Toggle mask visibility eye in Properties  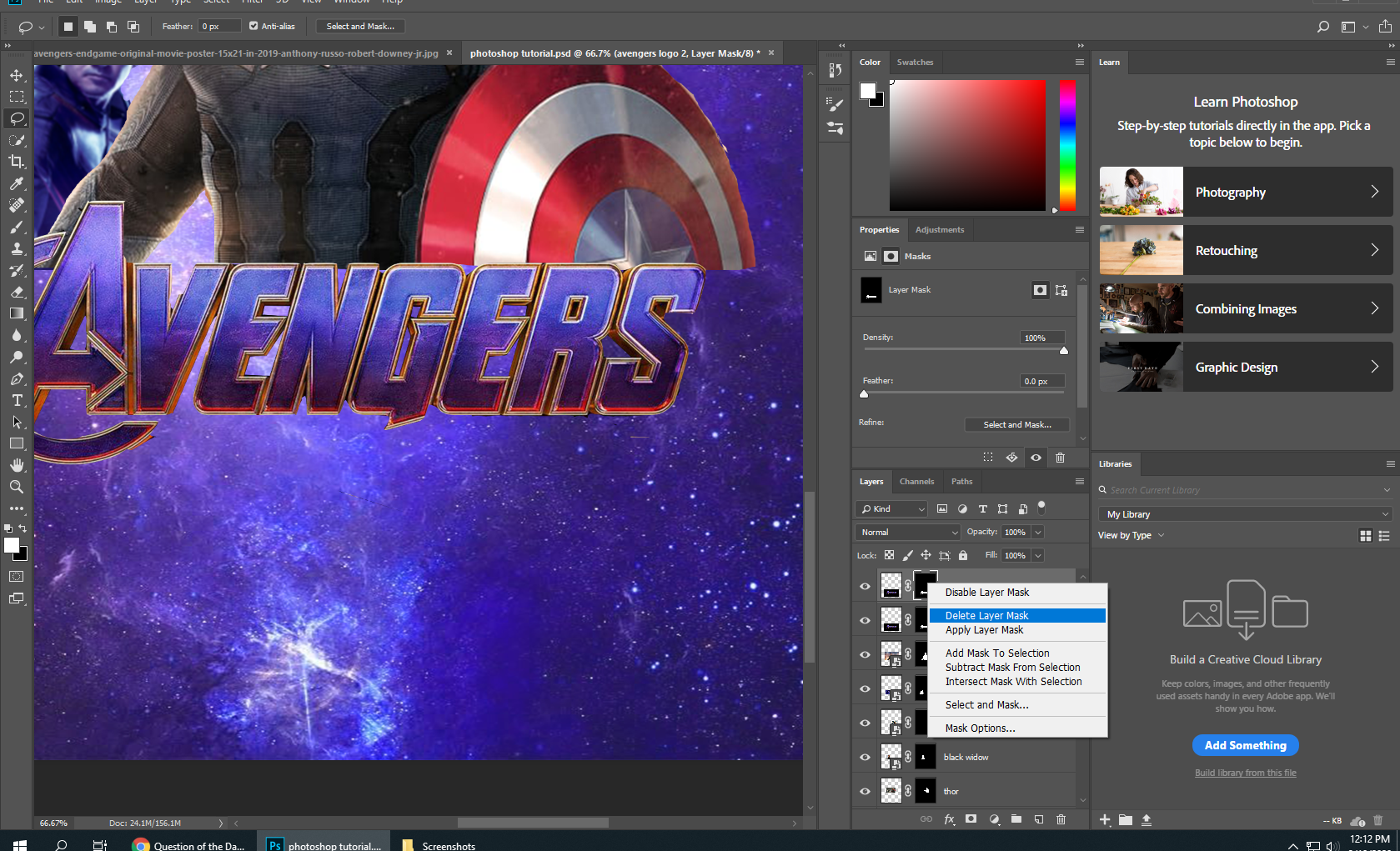pos(1036,458)
